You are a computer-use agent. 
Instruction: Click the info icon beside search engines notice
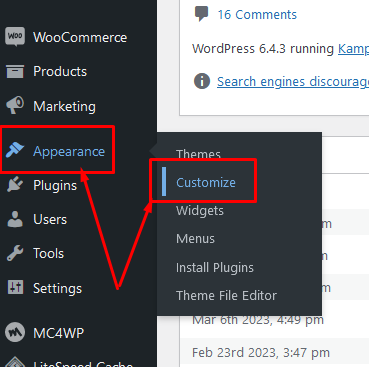pyautogui.click(x=202, y=81)
